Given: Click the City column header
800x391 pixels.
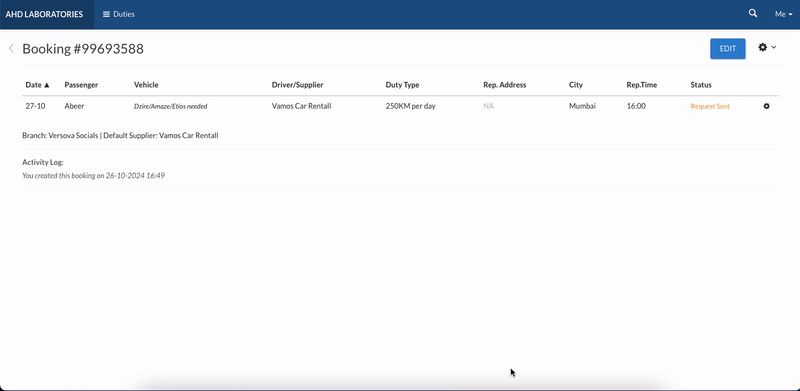Looking at the screenshot, I should pos(576,85).
